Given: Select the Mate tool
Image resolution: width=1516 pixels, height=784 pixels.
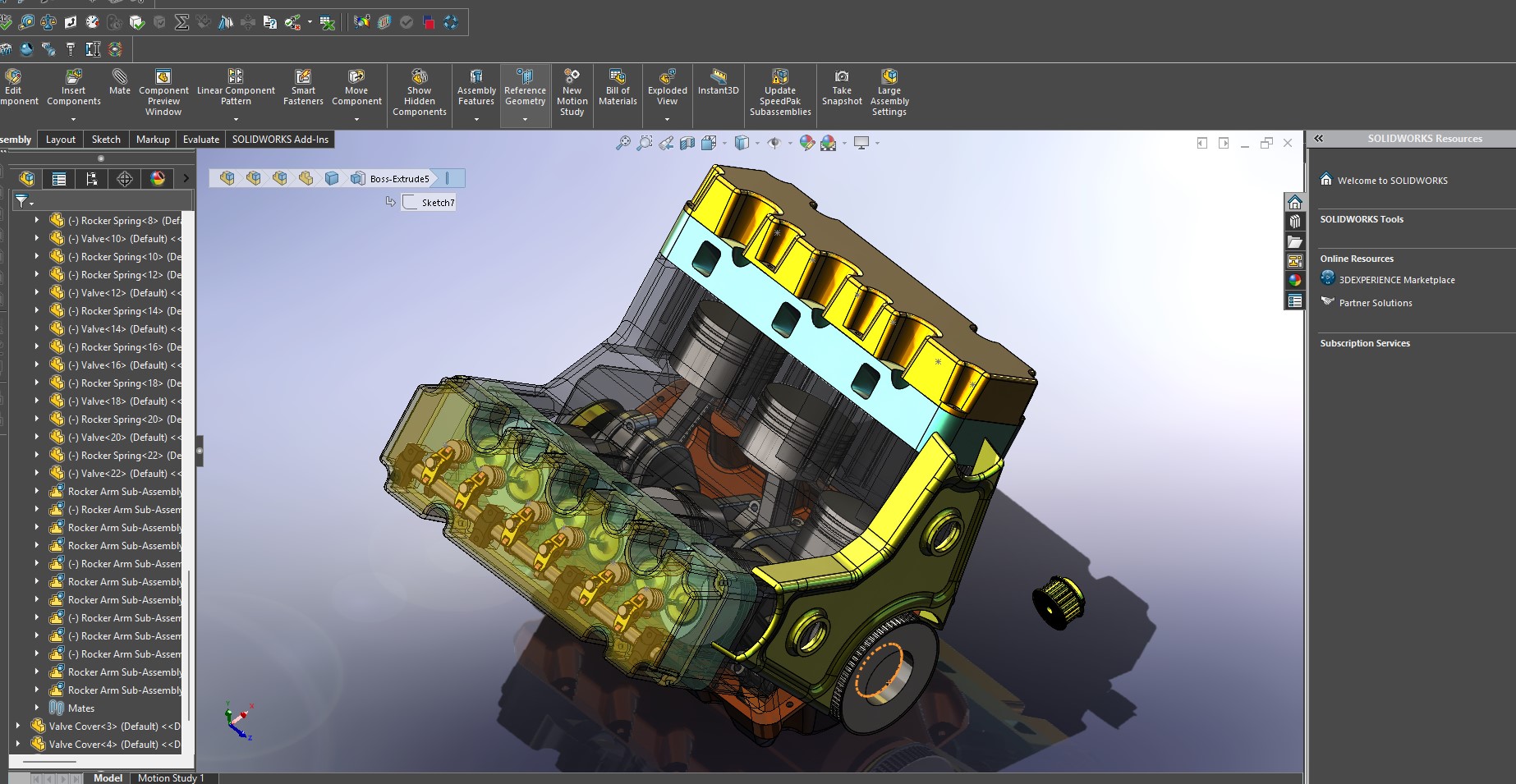Looking at the screenshot, I should pyautogui.click(x=120, y=86).
